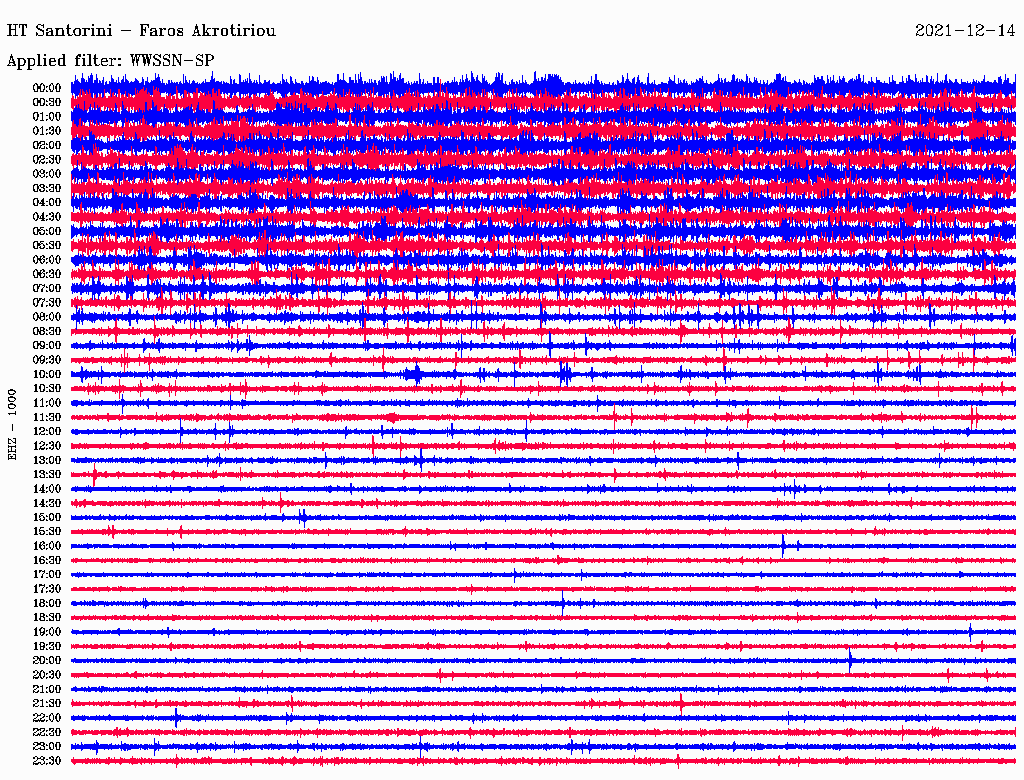Click the '16:00' time label

click(47, 546)
